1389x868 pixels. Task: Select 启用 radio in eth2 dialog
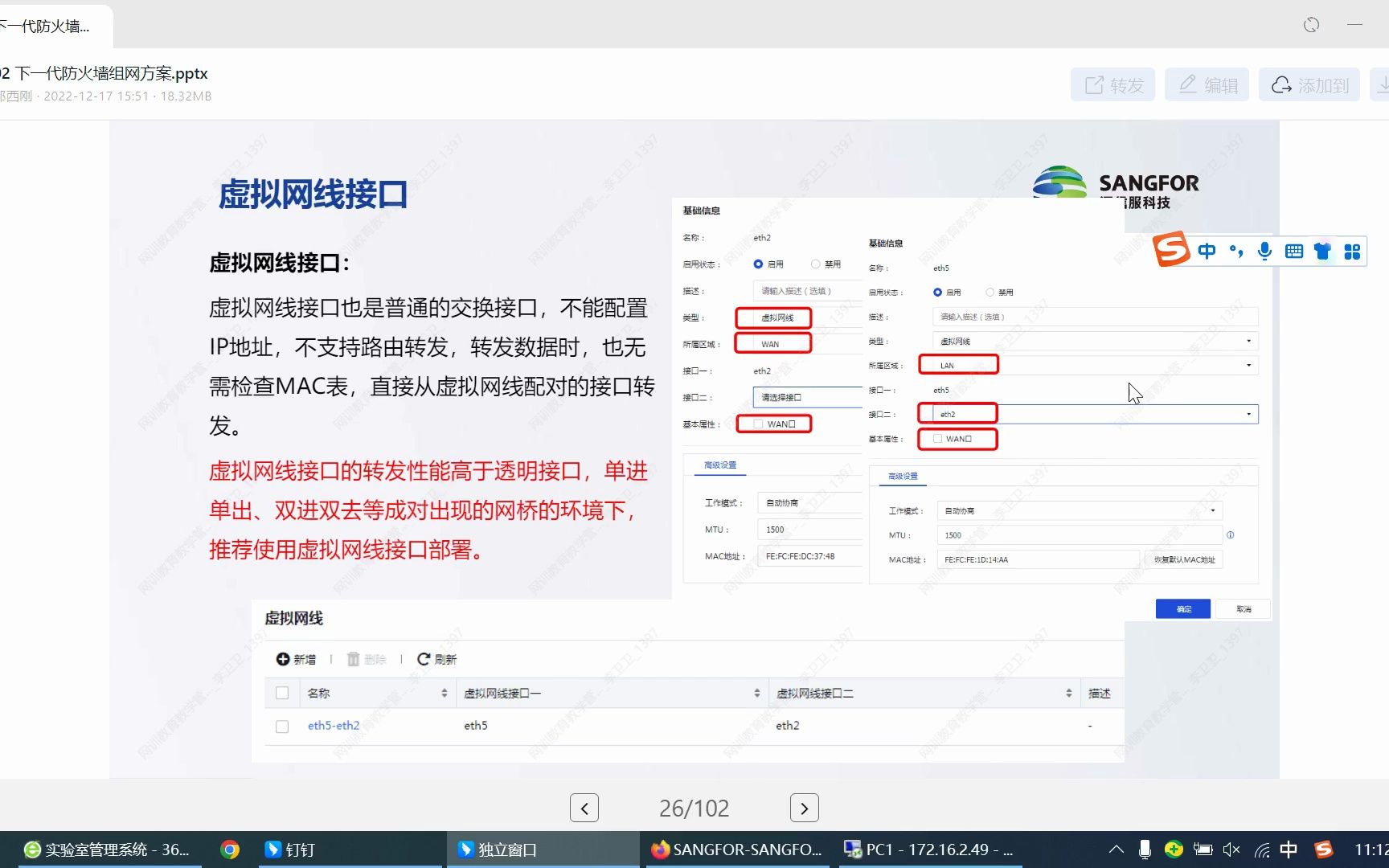click(758, 264)
